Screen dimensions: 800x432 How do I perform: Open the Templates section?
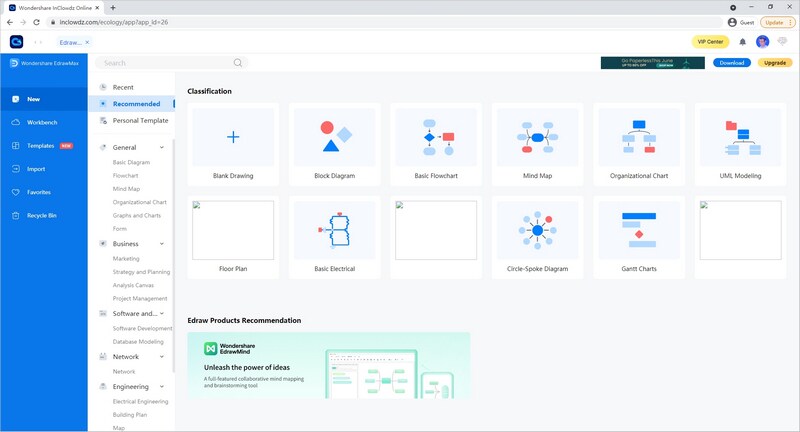(44, 146)
